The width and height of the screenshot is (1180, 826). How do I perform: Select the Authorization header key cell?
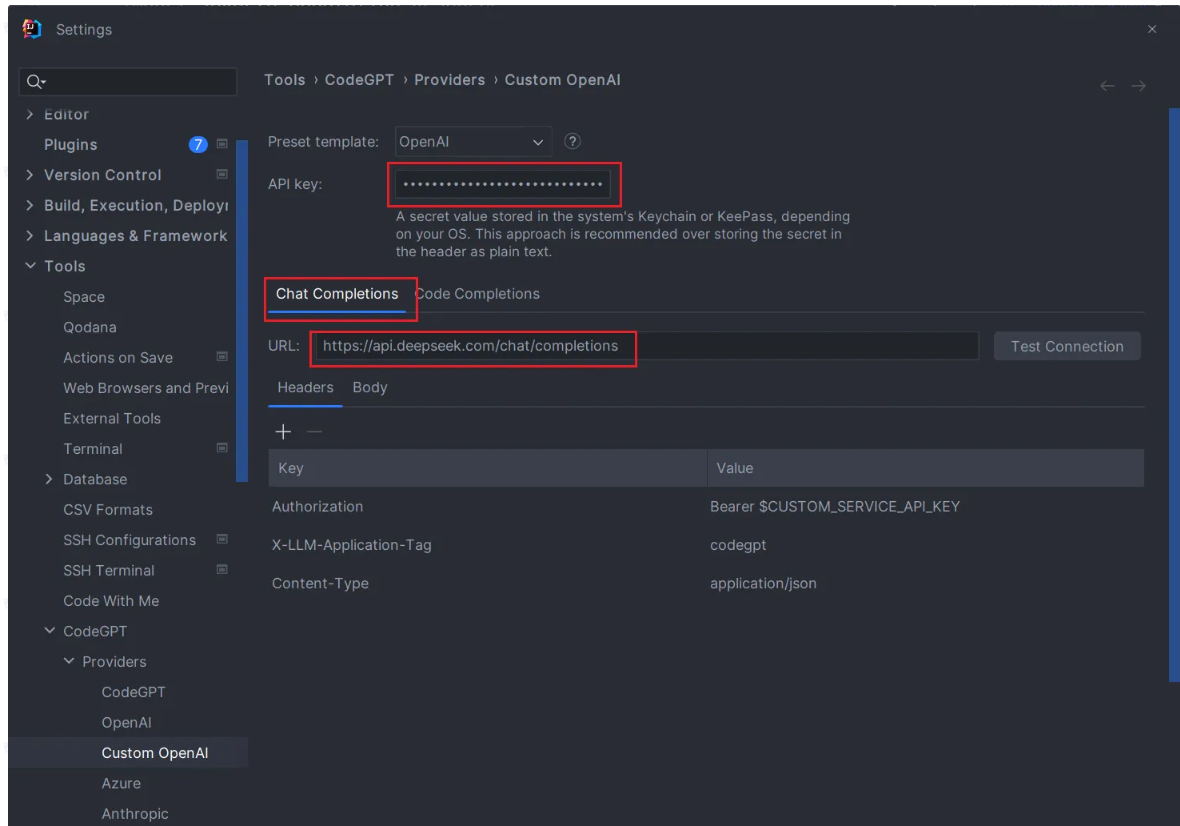[x=318, y=506]
